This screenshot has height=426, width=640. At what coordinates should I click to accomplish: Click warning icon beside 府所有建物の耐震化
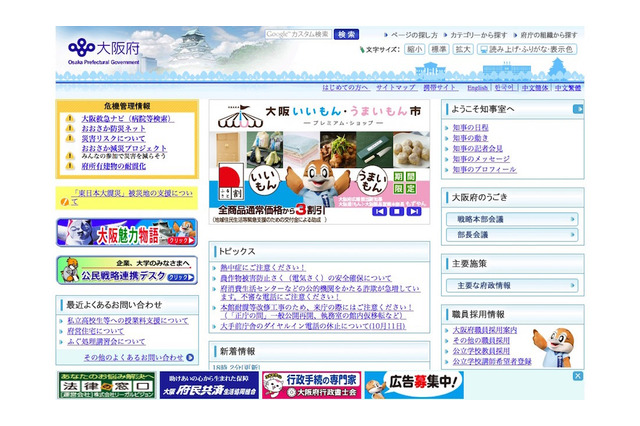coord(70,166)
